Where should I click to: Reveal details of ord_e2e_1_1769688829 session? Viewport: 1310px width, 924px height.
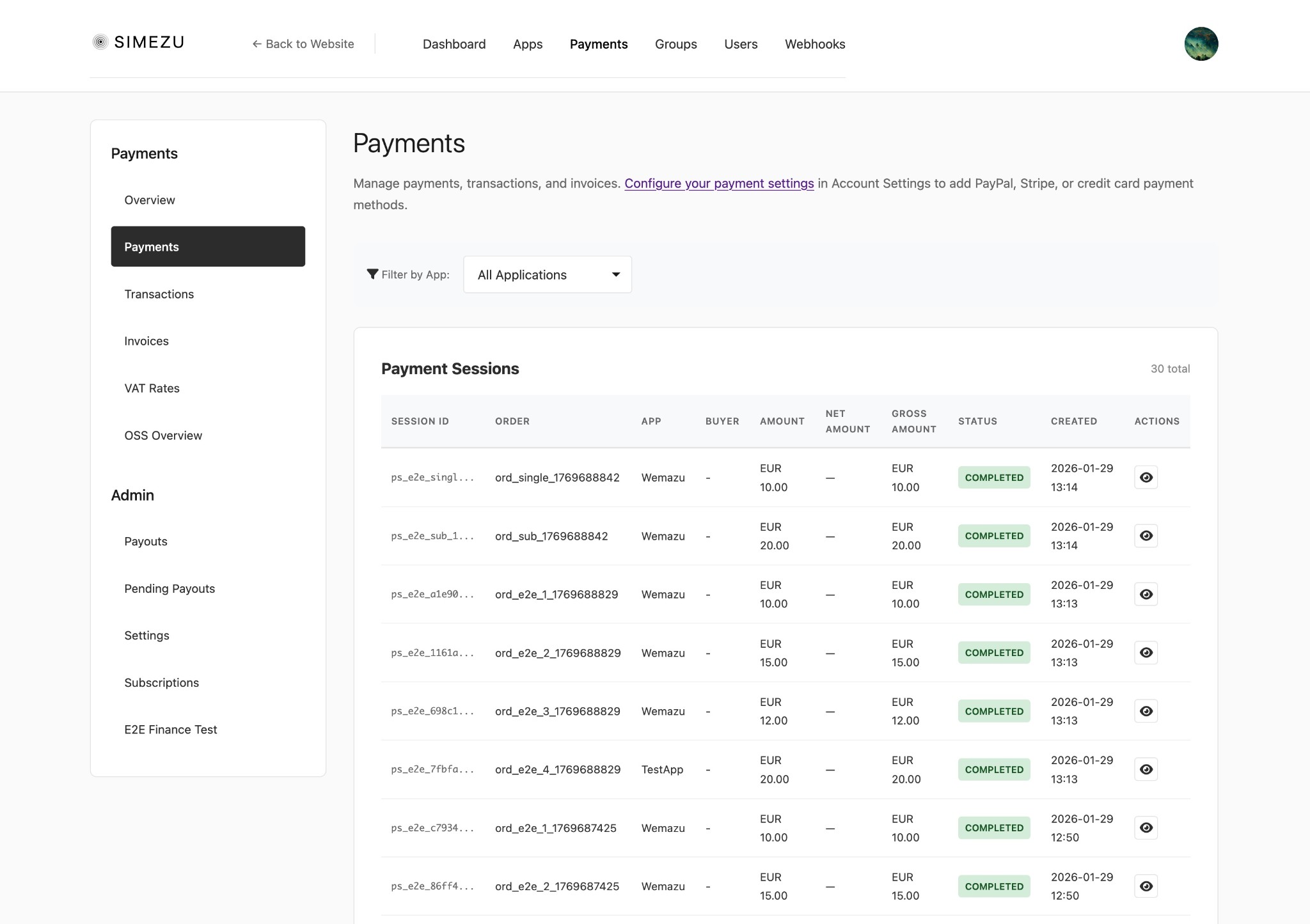(x=1146, y=593)
